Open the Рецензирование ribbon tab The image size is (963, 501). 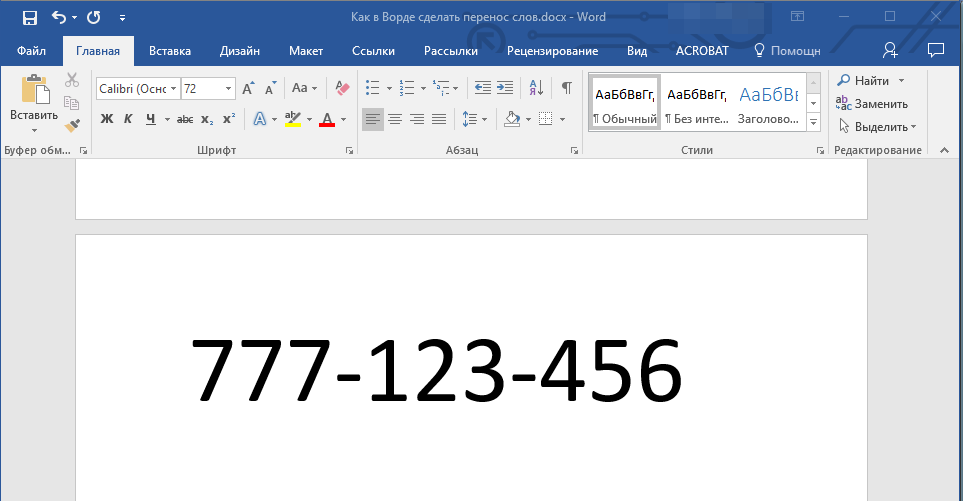[x=552, y=51]
